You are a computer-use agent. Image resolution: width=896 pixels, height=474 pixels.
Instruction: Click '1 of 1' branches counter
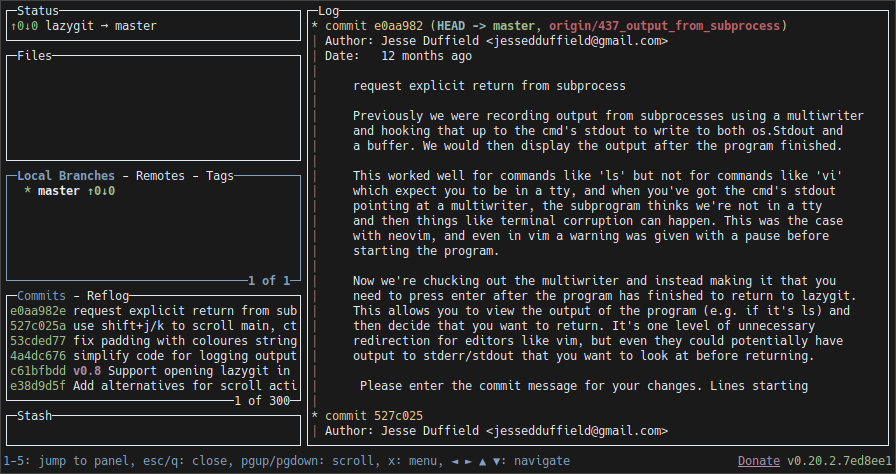269,281
